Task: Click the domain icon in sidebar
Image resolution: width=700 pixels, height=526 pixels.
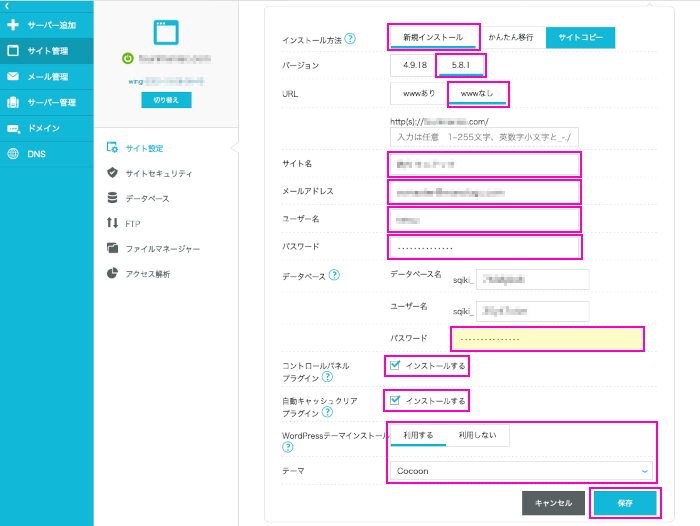Action: (x=13, y=129)
